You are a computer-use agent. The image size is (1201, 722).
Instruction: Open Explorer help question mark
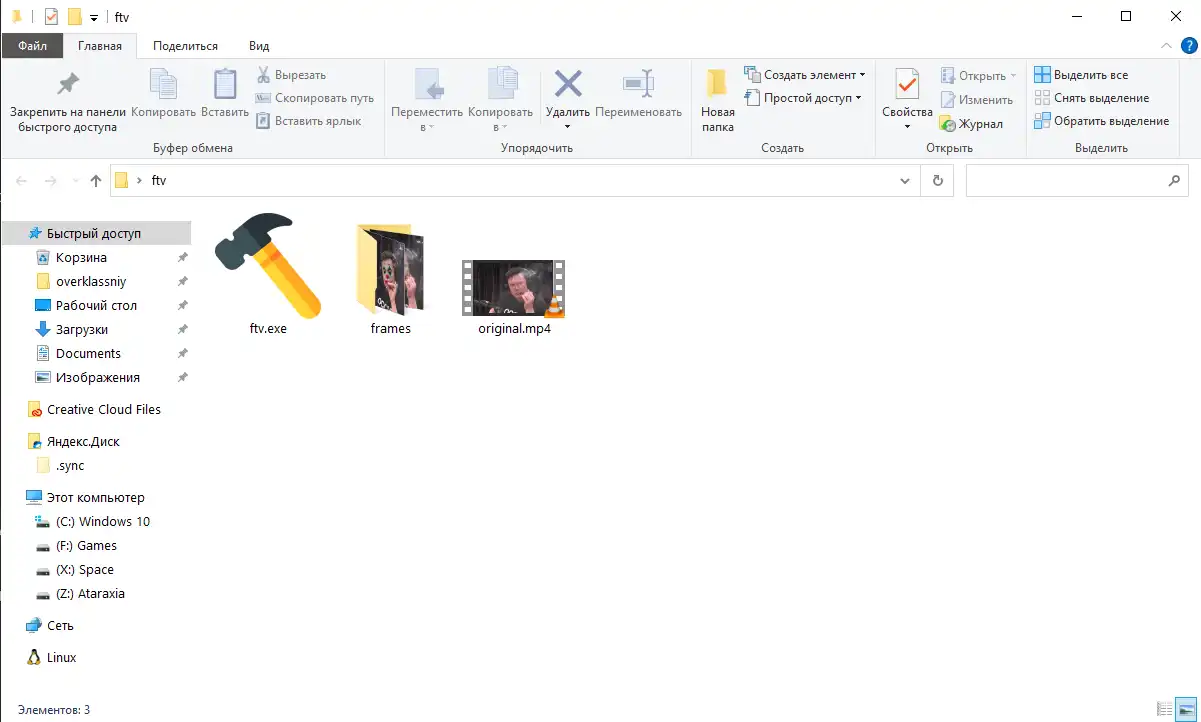[x=1189, y=46]
